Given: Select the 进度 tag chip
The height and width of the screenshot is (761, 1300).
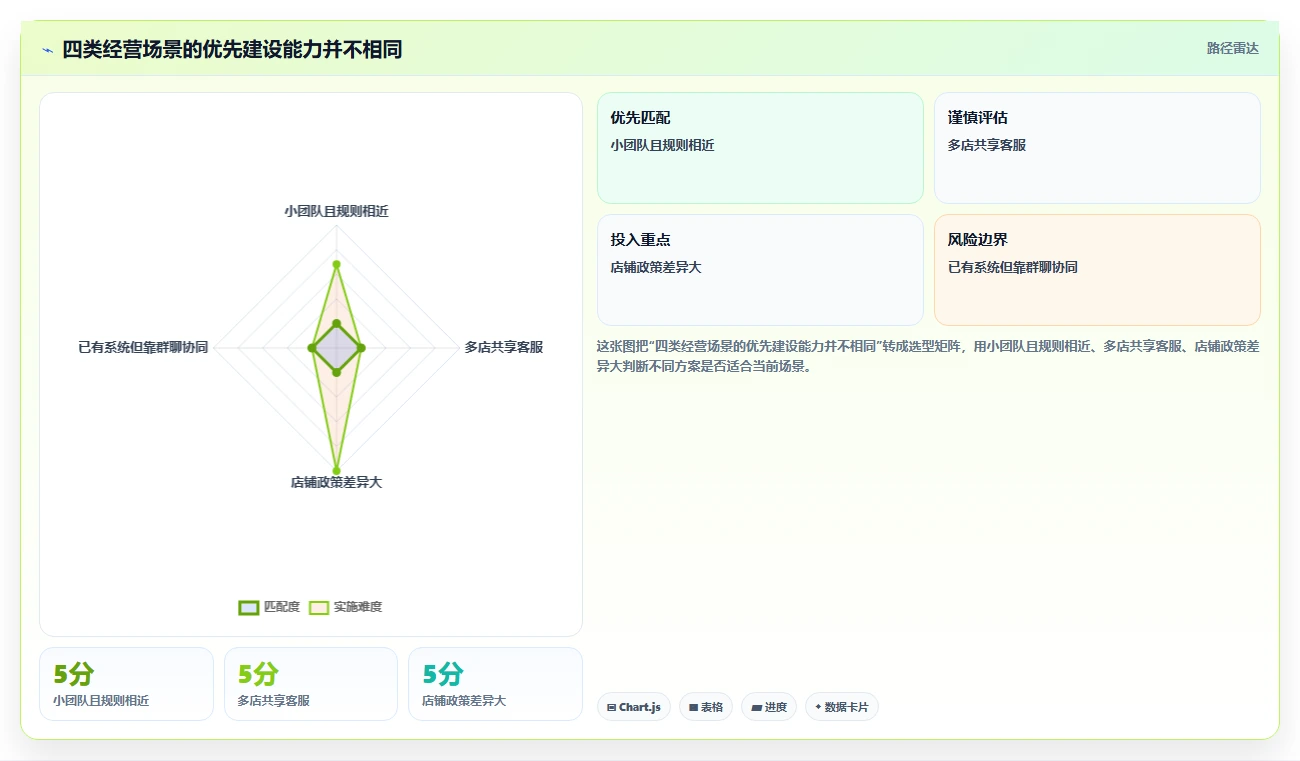Looking at the screenshot, I should pyautogui.click(x=769, y=707).
